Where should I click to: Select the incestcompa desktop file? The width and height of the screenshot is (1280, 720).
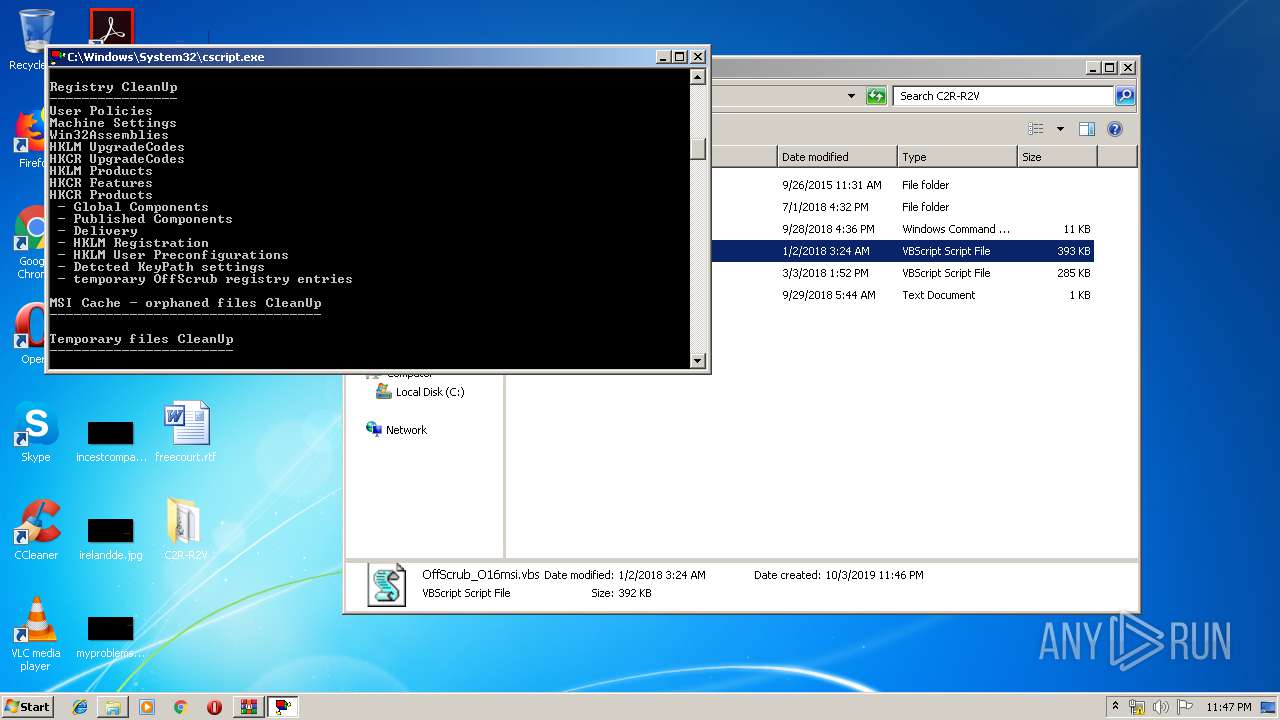(110, 440)
